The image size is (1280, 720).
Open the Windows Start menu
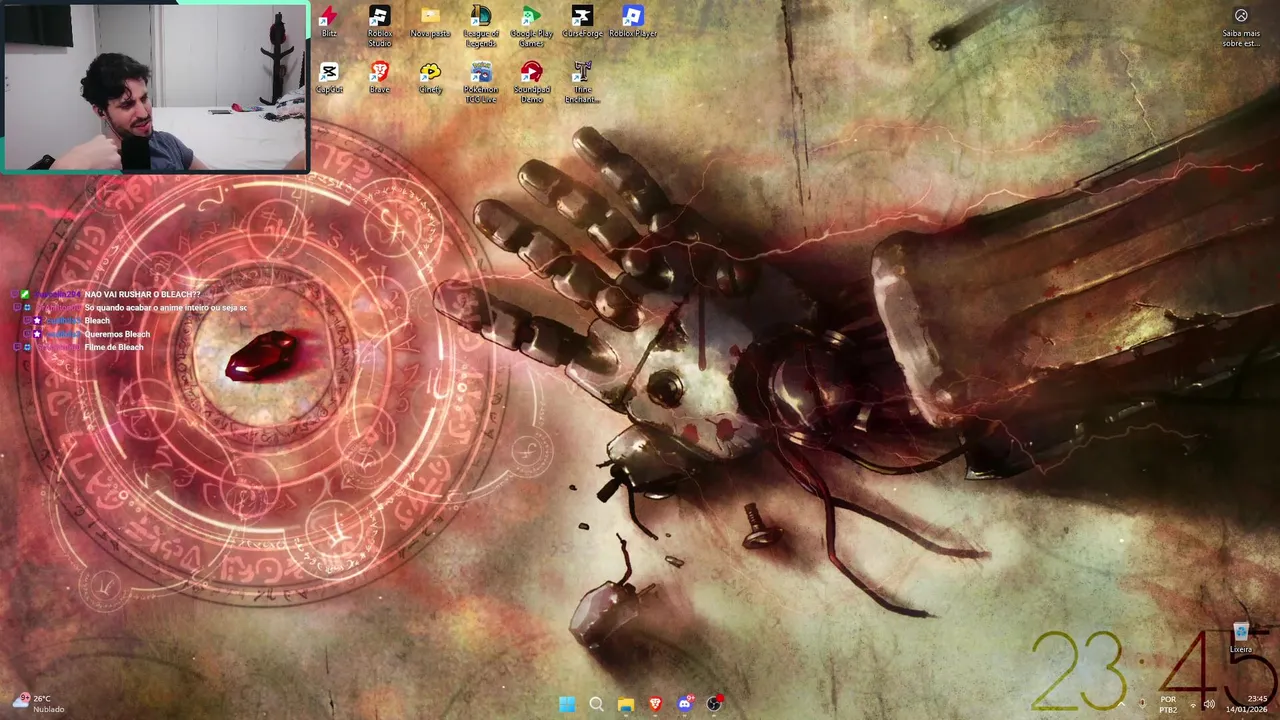point(567,704)
